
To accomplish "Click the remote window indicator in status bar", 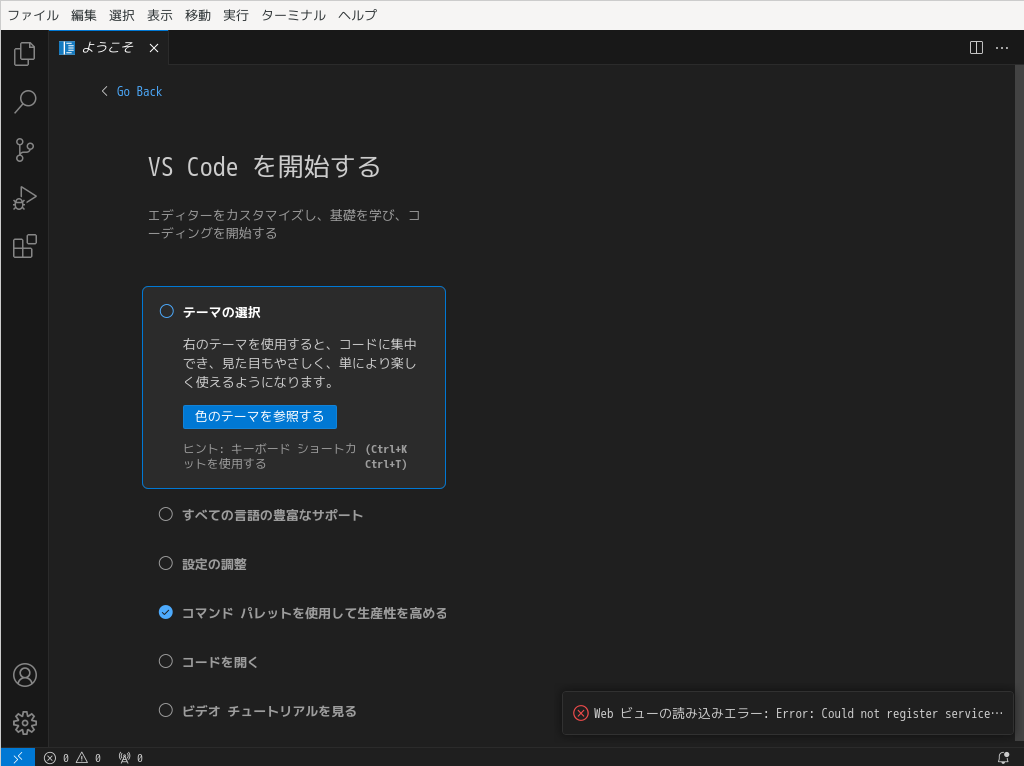I will tap(18, 758).
